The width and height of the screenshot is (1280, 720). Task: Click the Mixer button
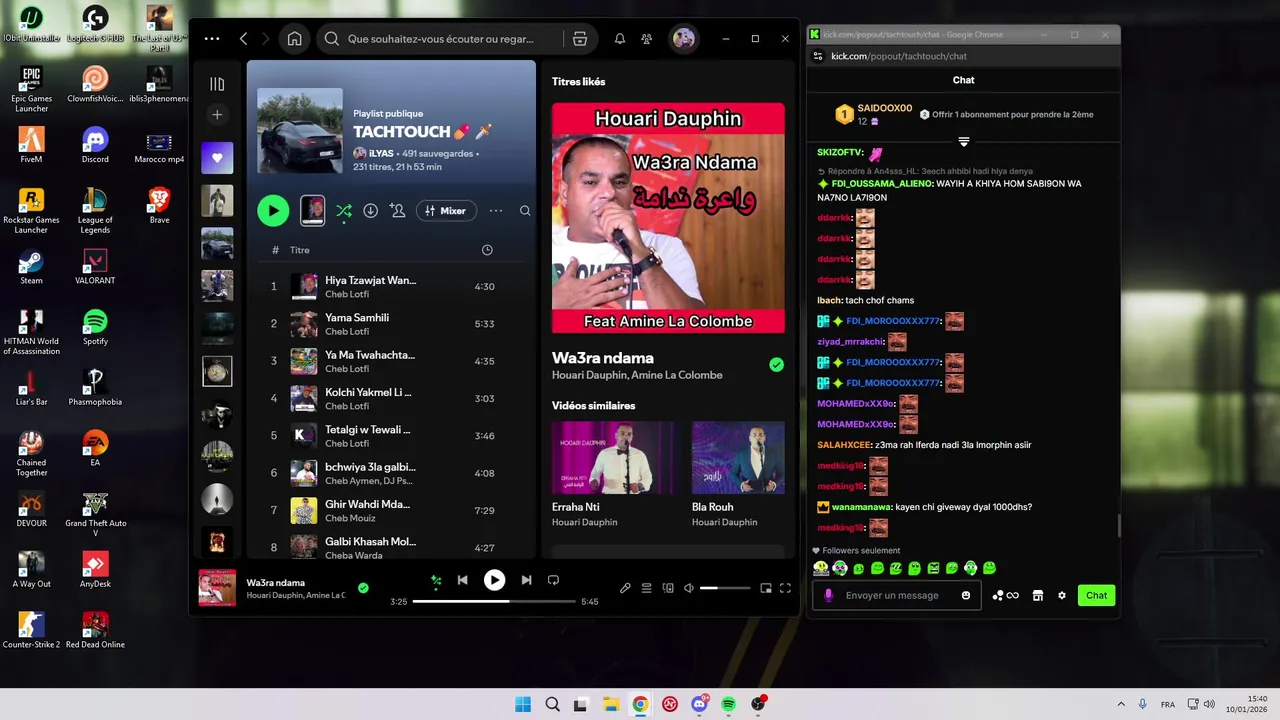click(446, 211)
